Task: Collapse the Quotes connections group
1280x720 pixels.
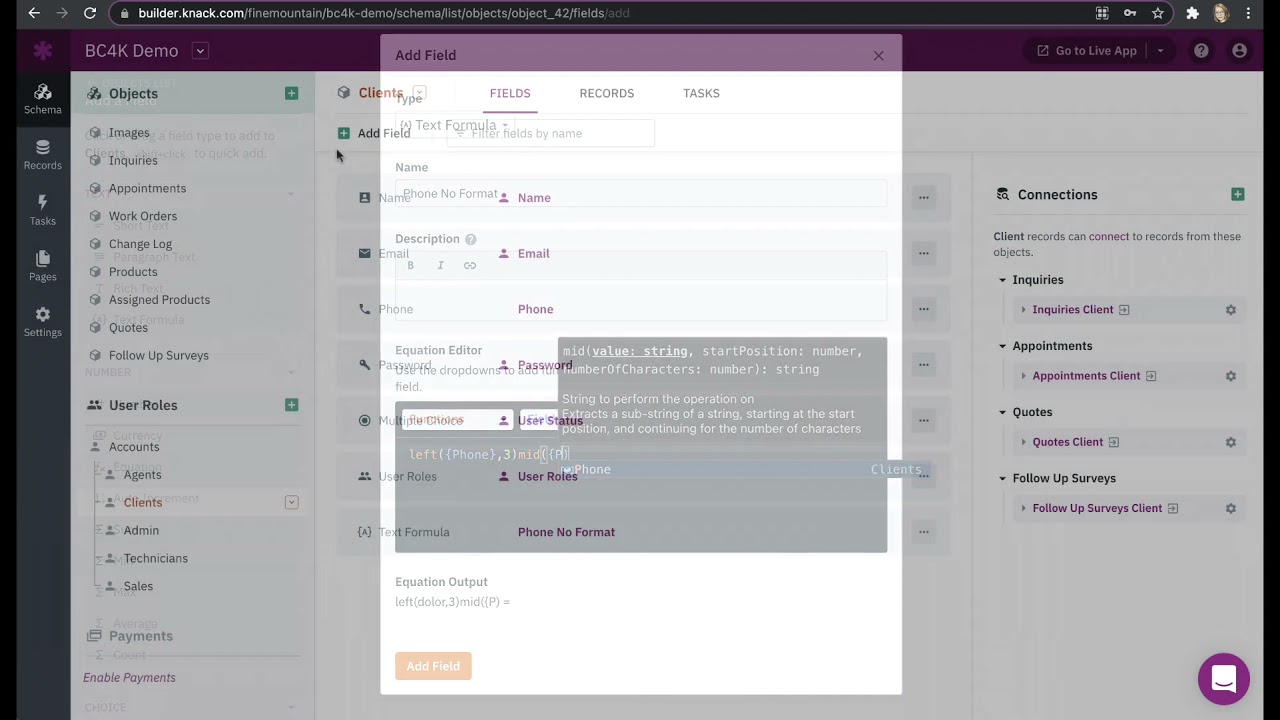Action: [x=1003, y=412]
